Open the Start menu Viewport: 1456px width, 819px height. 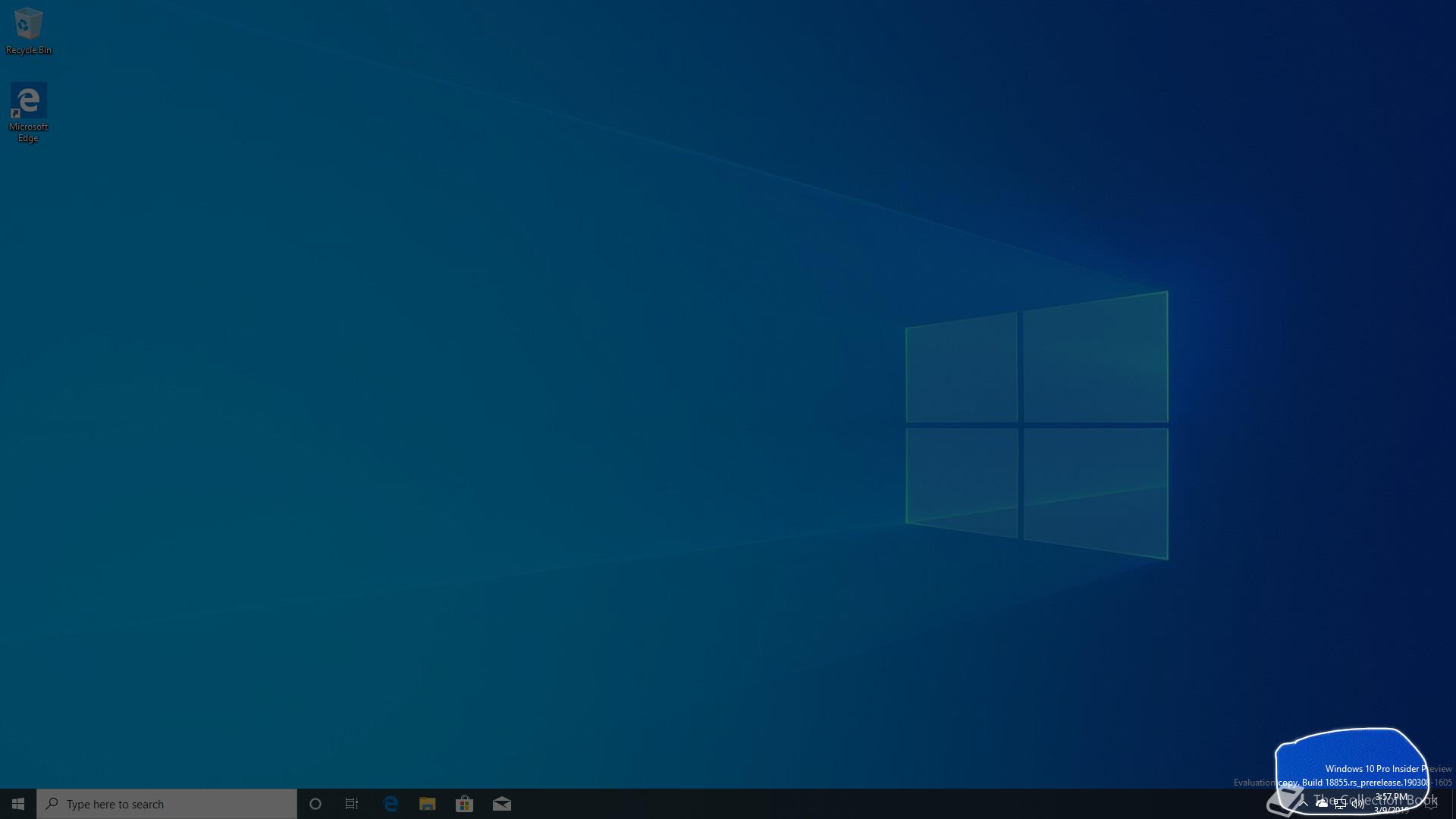click(x=18, y=804)
